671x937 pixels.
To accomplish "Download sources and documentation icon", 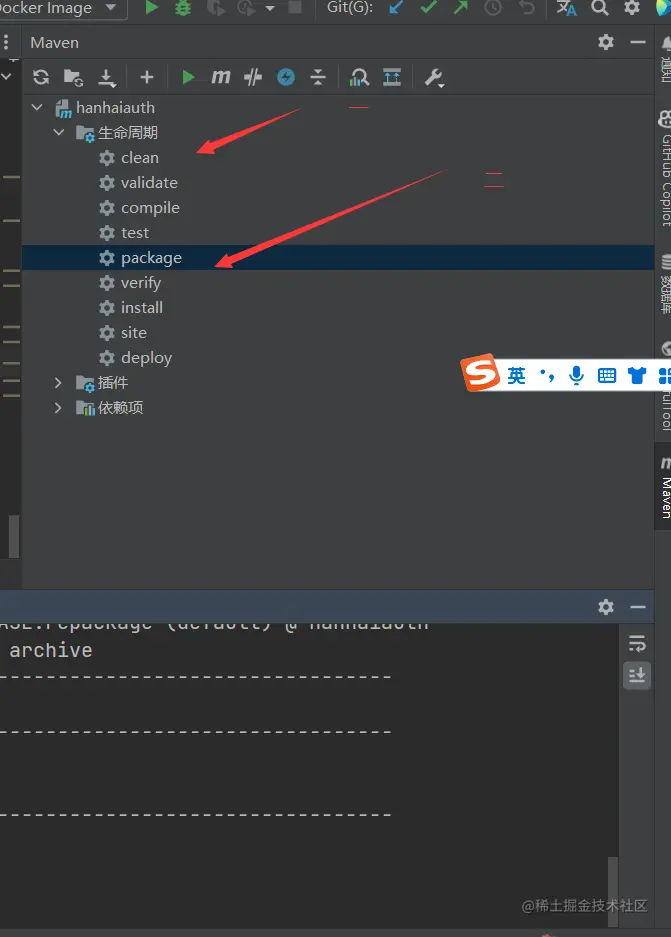I will 106,78.
